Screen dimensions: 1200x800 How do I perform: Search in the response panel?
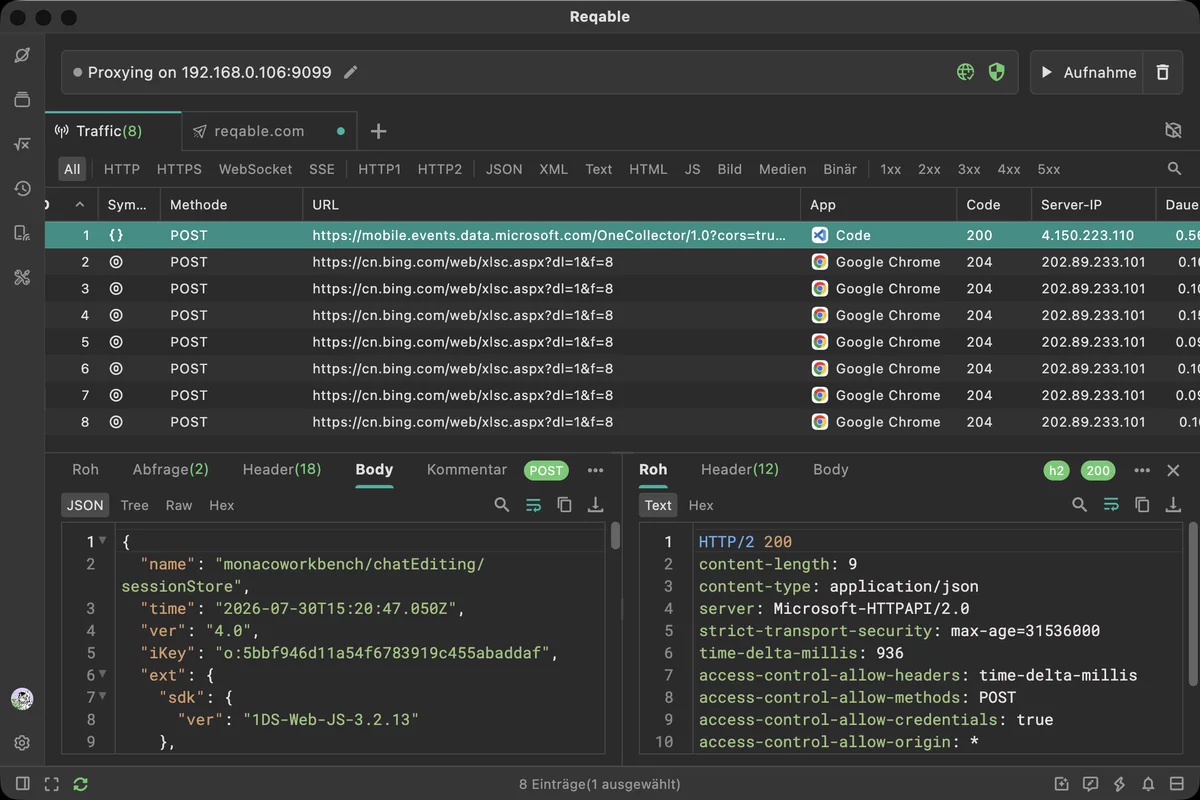point(1079,505)
